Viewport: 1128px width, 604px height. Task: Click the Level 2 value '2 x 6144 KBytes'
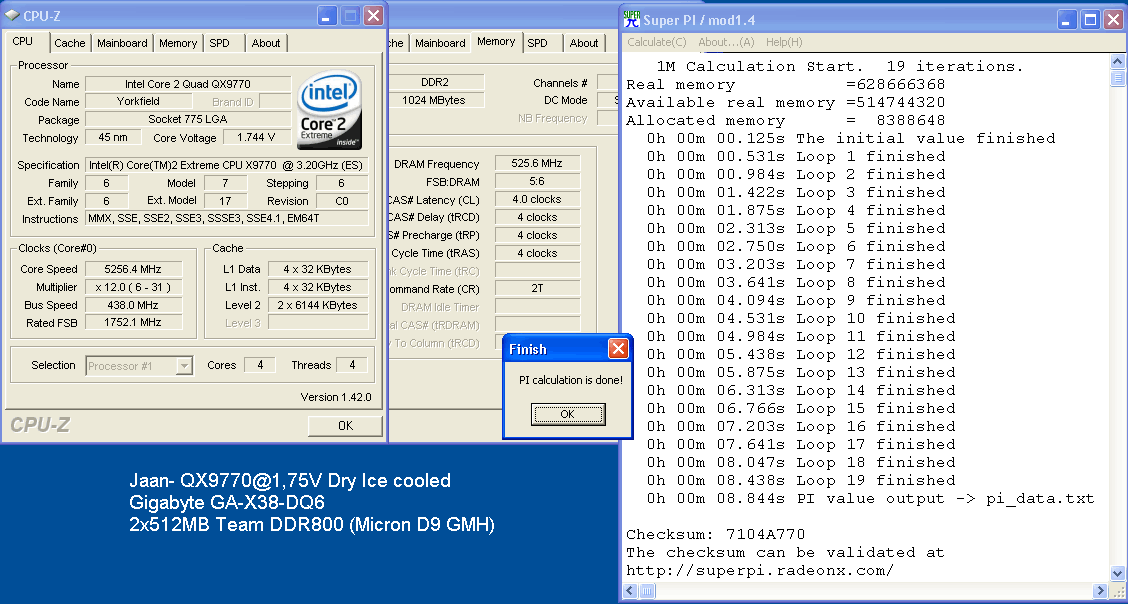[x=318, y=305]
